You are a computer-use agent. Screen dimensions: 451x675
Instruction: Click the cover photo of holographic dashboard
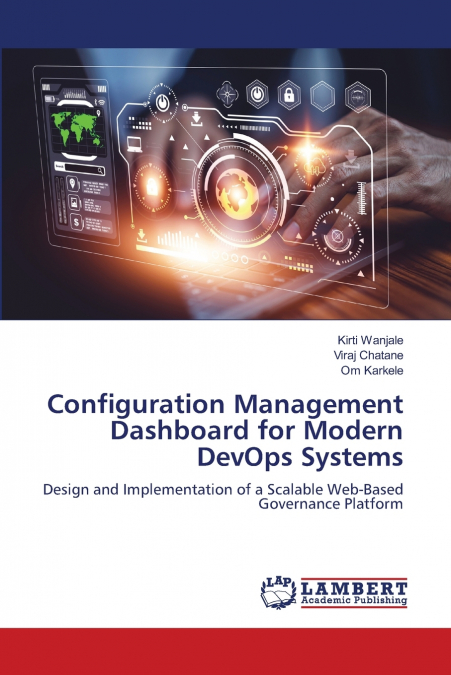point(226,184)
